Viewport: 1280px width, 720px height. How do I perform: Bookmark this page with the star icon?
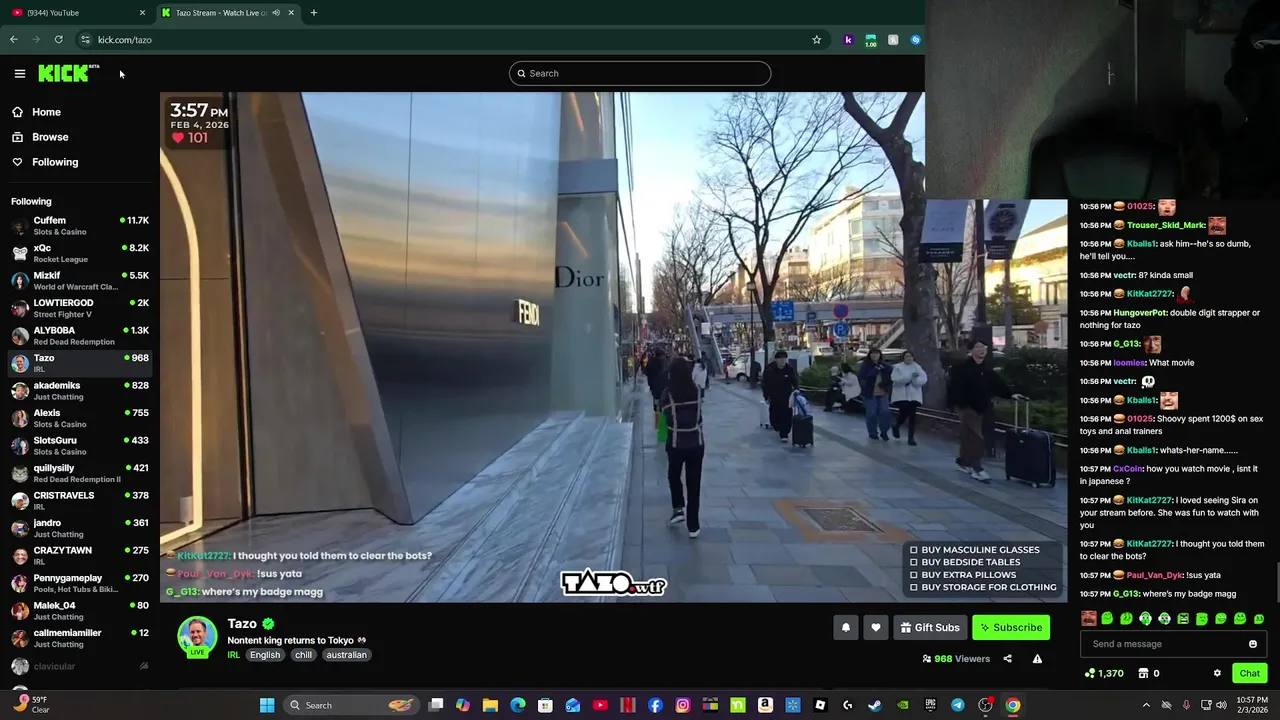pyautogui.click(x=817, y=40)
